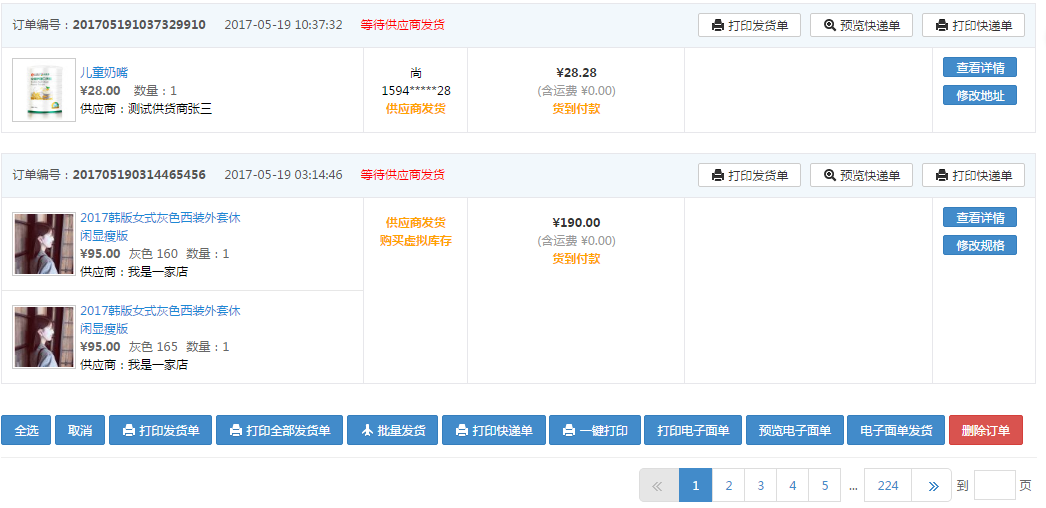Click 打印发货单 for order 201705190314465456
The height and width of the screenshot is (508, 1046).
[x=749, y=175]
